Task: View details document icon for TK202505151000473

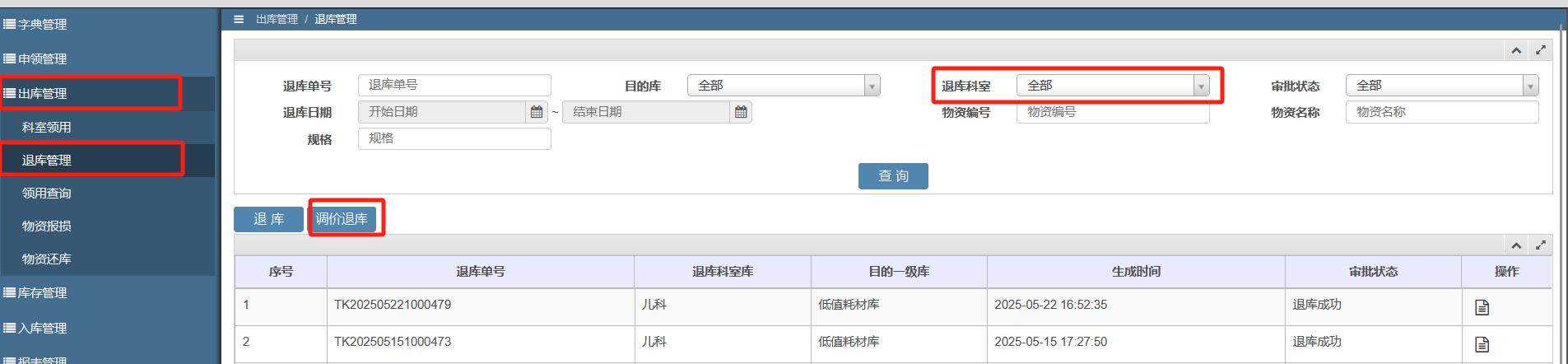Action: coord(1482,344)
